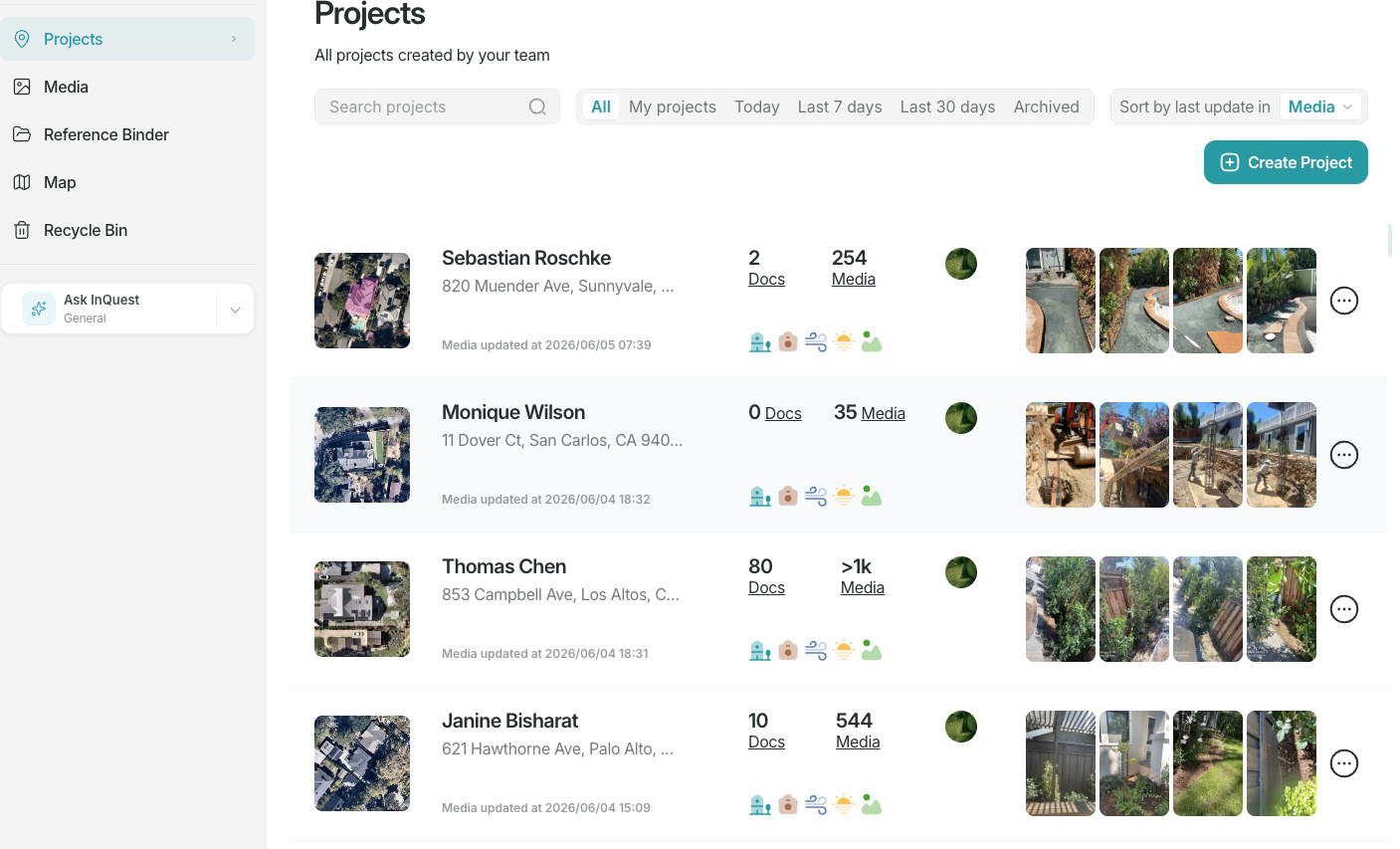The height and width of the screenshot is (849, 1400).
Task: Open Janine Bisharat Docs link
Action: [766, 743]
